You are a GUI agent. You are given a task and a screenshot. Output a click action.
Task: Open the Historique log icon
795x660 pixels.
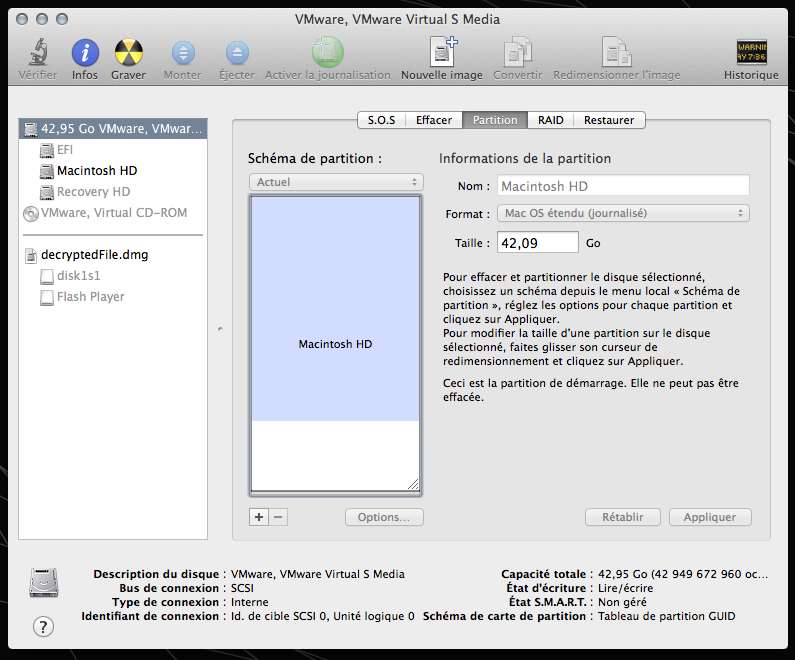pyautogui.click(x=751, y=52)
